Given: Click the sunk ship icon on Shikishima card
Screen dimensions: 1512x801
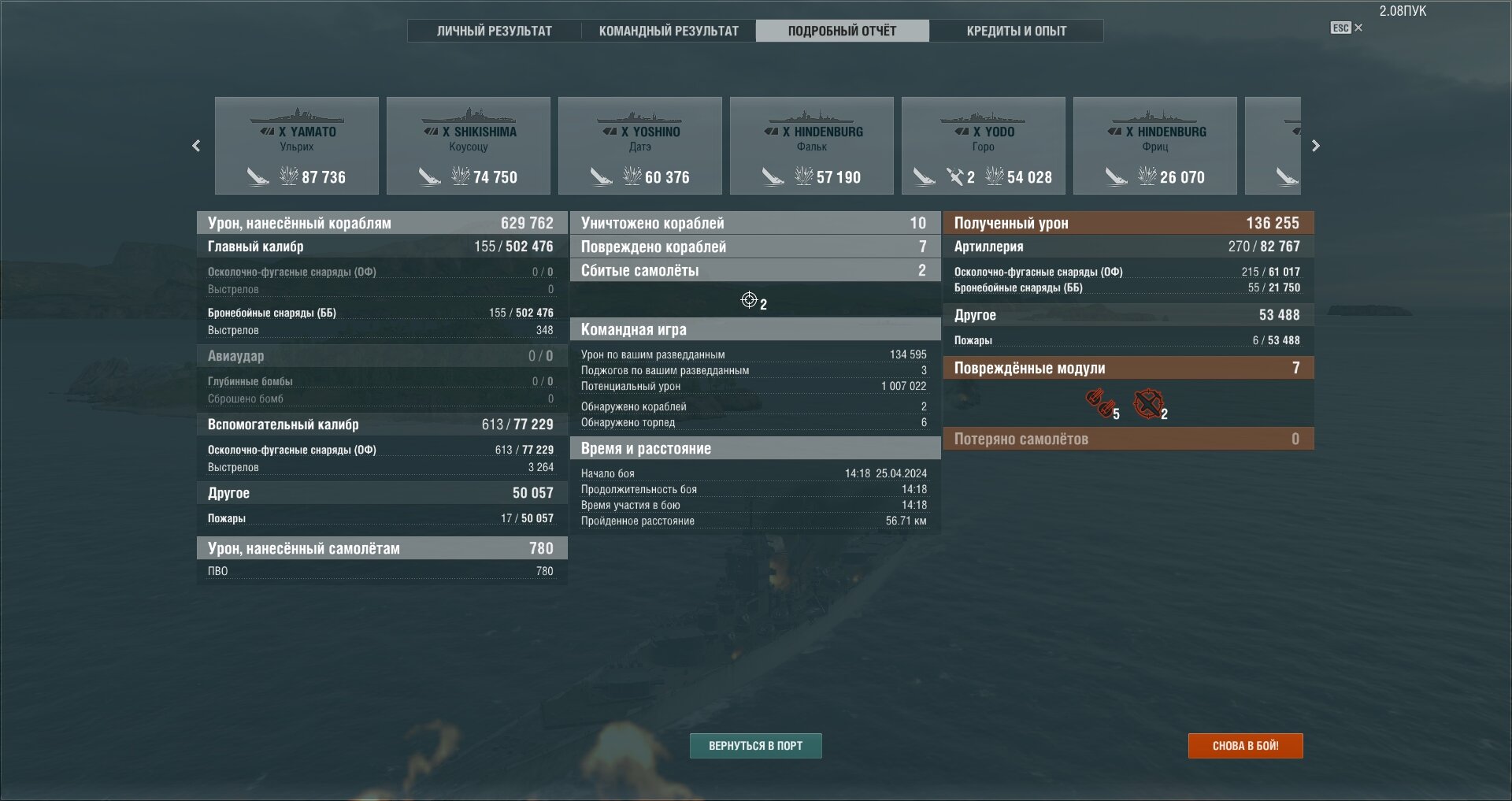Looking at the screenshot, I should (x=429, y=176).
